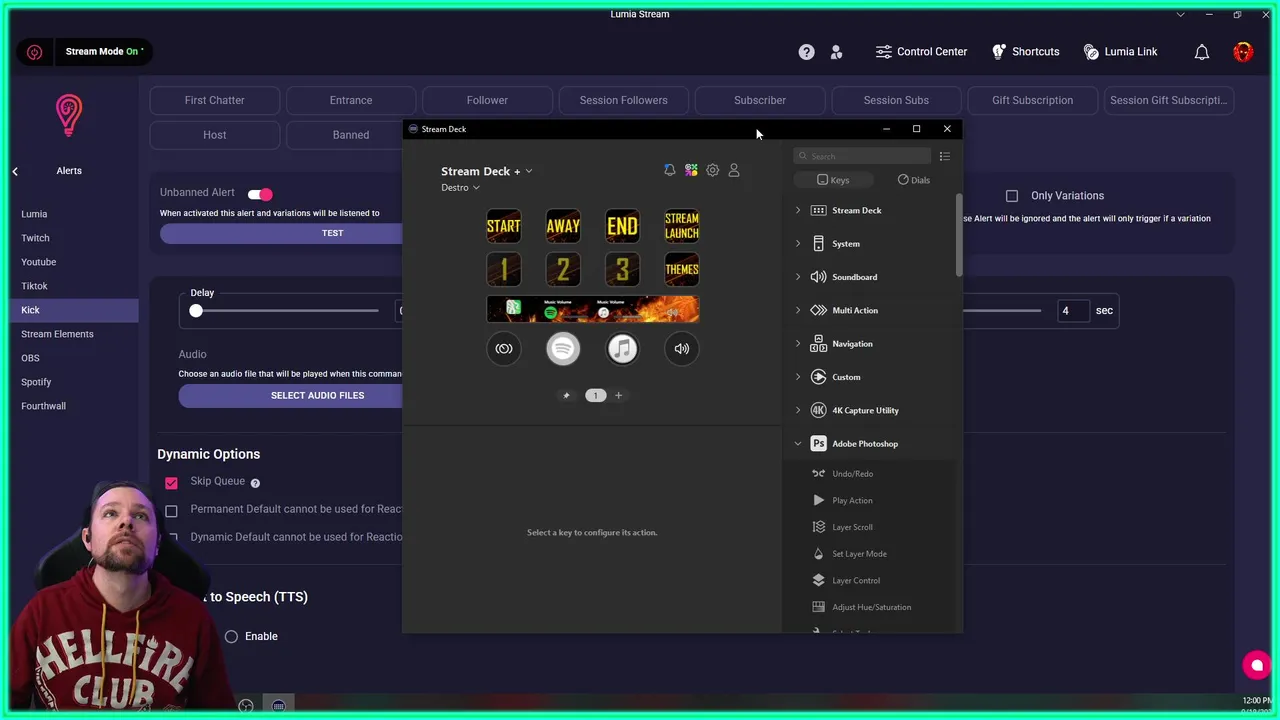Toggle Stream Mode On
The width and height of the screenshot is (1280, 720).
[x=105, y=52]
